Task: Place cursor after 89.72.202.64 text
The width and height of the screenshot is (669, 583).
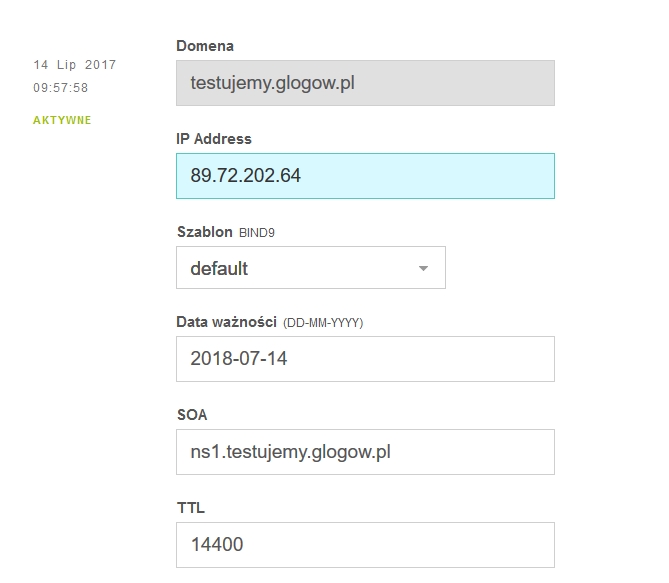Action: click(x=302, y=176)
